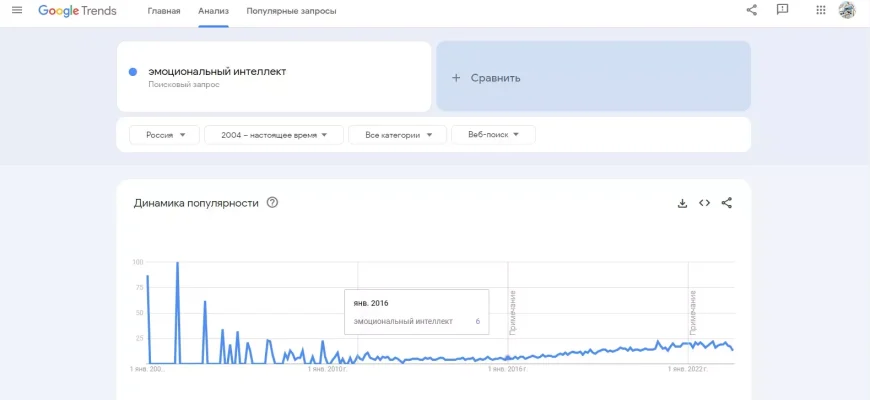This screenshot has width=870, height=400.
Task: Edit the эмоциональный интеллект search term
Action: [x=217, y=72]
